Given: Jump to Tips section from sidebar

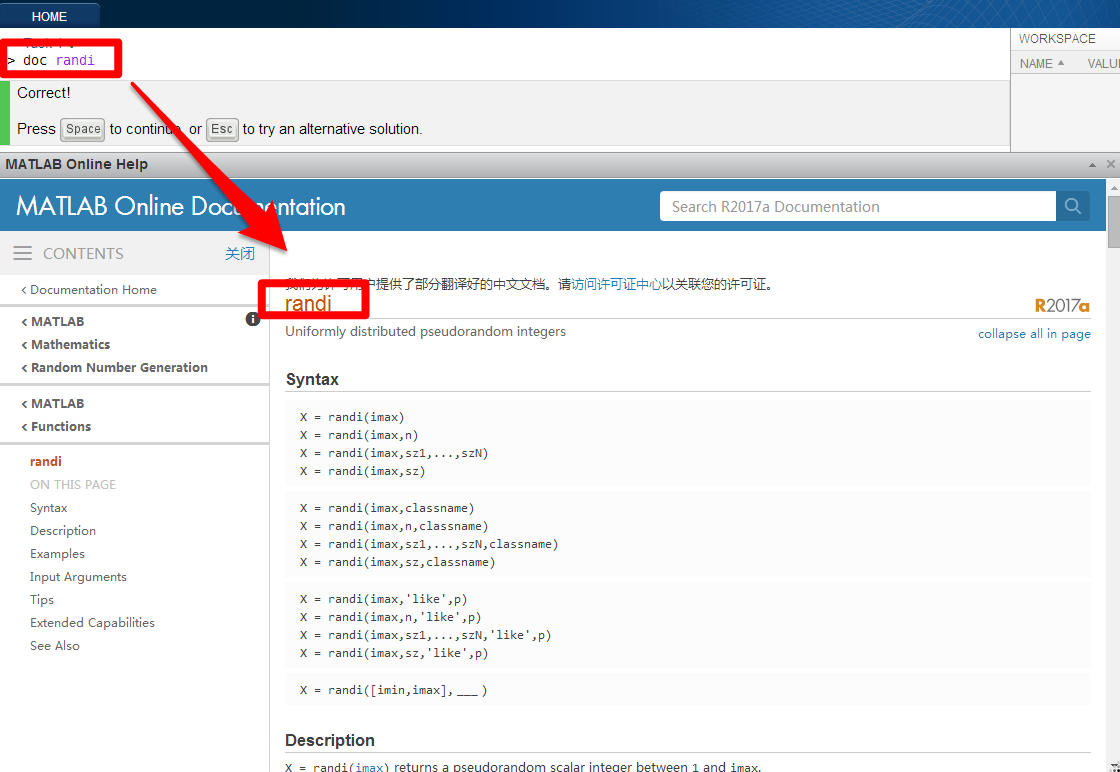Looking at the screenshot, I should pyautogui.click(x=41, y=599).
